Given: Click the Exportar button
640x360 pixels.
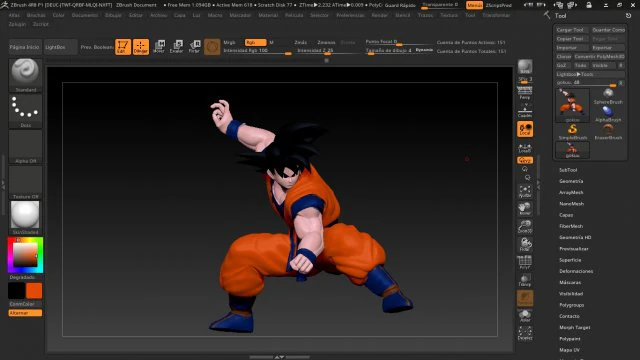Looking at the screenshot, I should (608, 48).
